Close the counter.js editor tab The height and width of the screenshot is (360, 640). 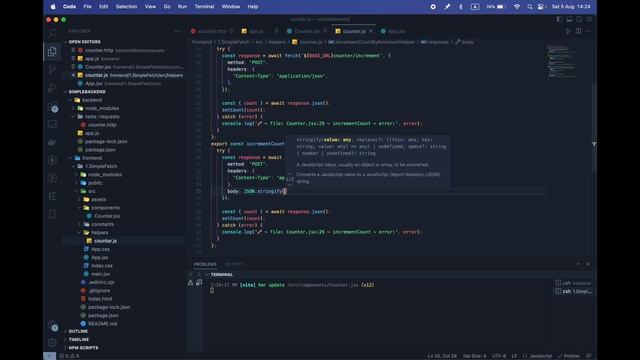(x=371, y=31)
